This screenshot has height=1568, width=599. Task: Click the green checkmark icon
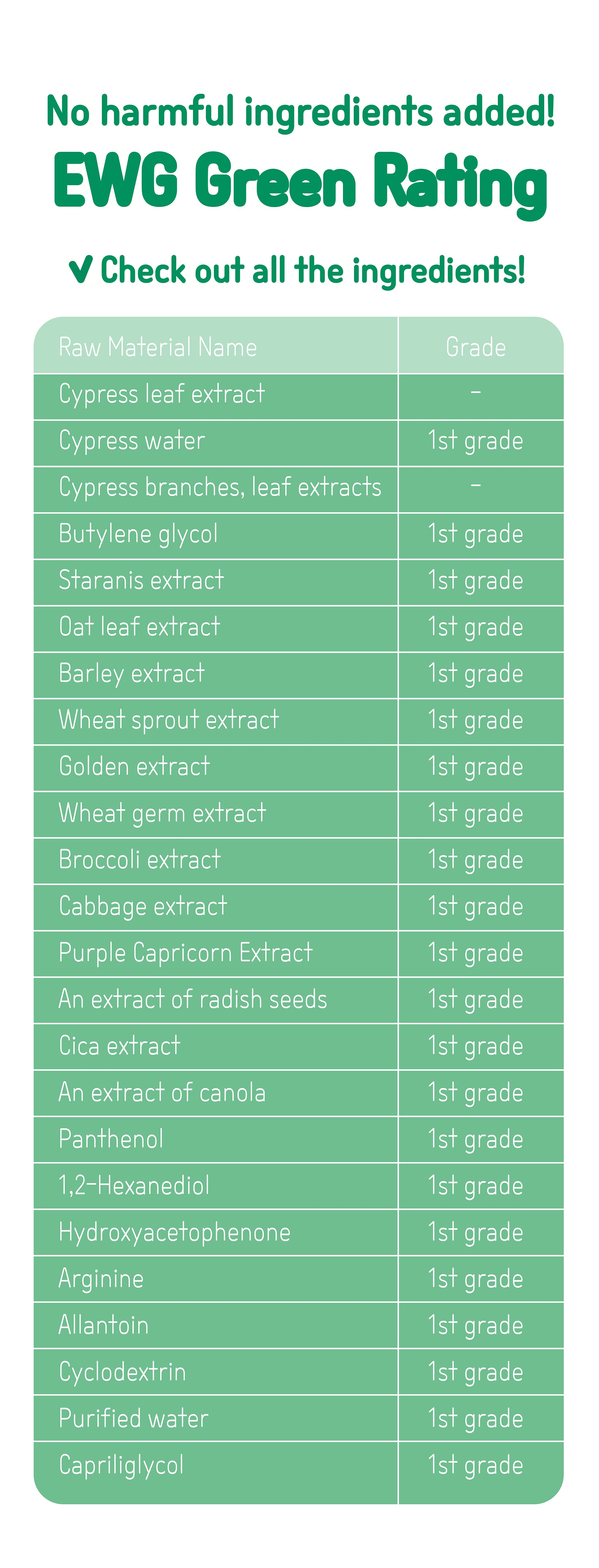tap(80, 270)
